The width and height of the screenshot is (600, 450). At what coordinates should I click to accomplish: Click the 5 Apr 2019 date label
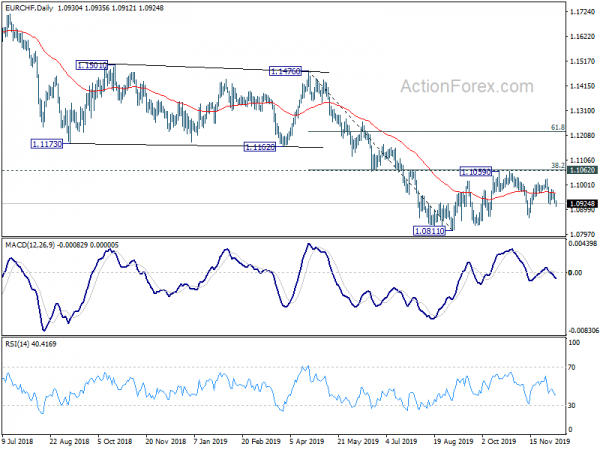(x=307, y=441)
